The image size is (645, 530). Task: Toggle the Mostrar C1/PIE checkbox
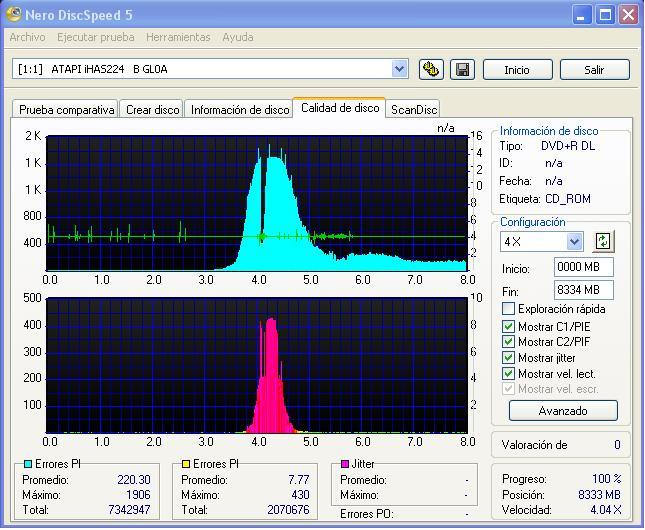point(508,326)
